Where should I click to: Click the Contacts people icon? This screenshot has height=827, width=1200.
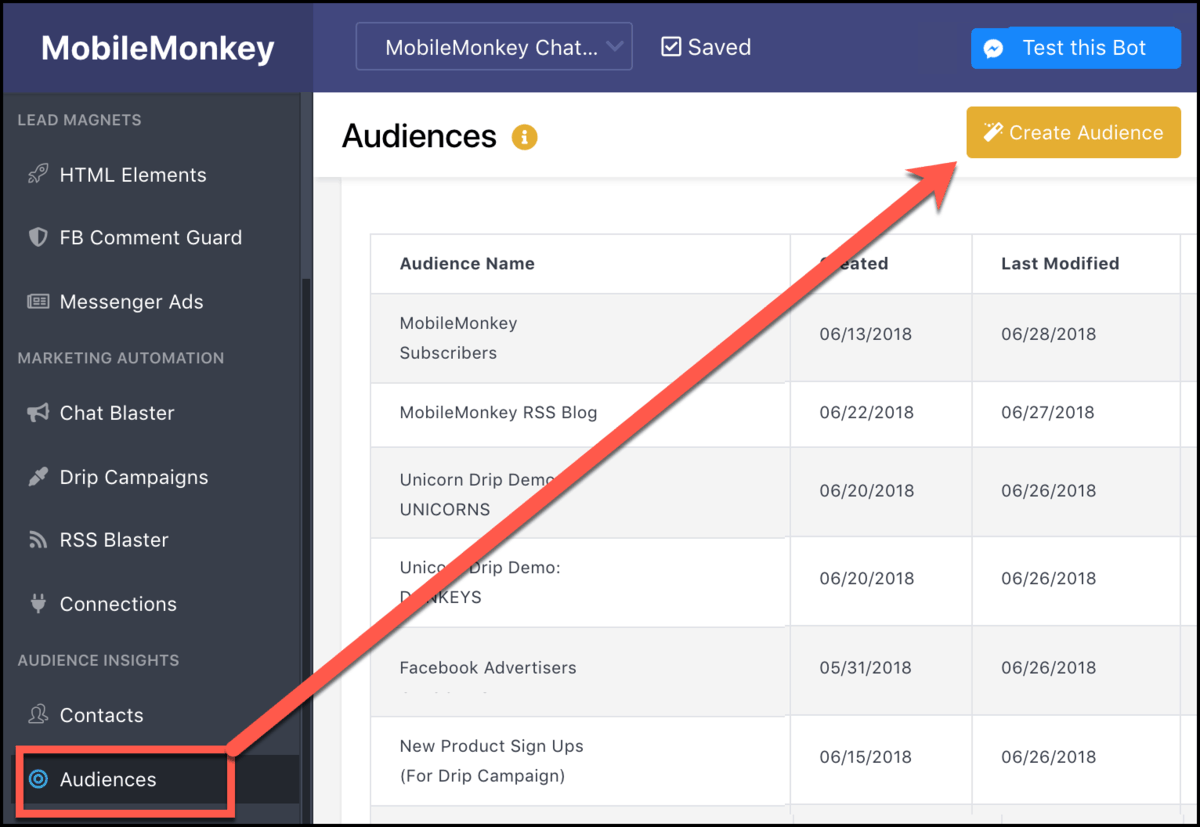tap(38, 715)
